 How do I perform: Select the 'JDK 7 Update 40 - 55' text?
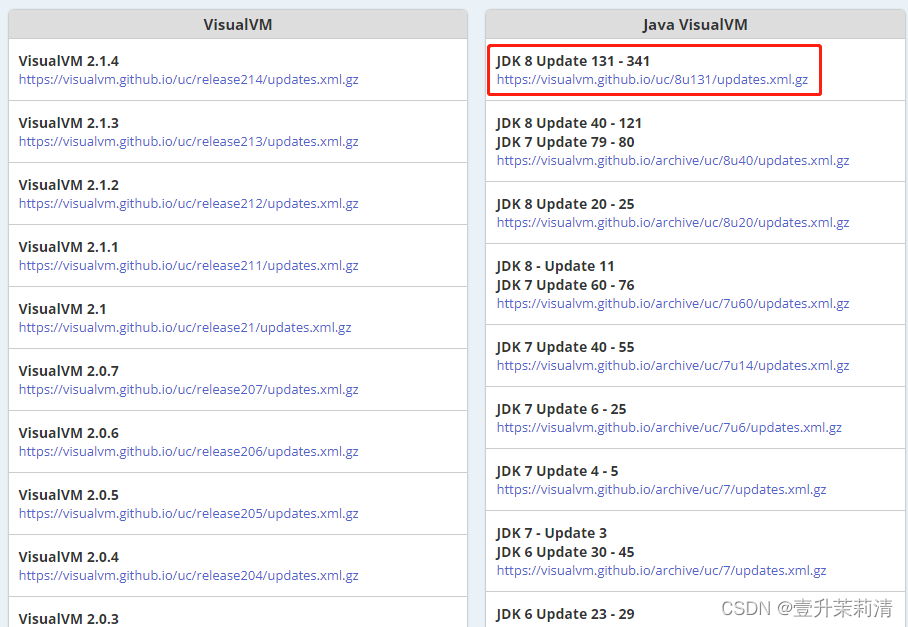(565, 347)
